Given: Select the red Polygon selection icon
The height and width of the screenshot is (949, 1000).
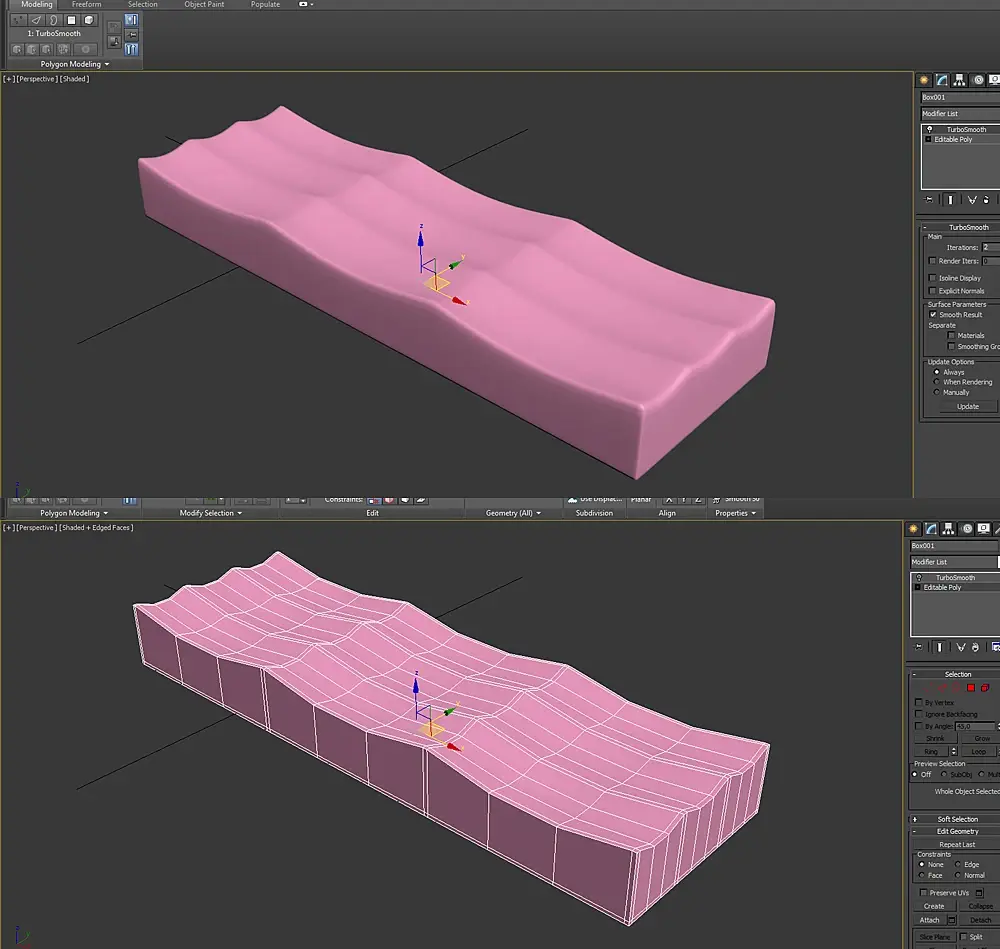Looking at the screenshot, I should (970, 688).
